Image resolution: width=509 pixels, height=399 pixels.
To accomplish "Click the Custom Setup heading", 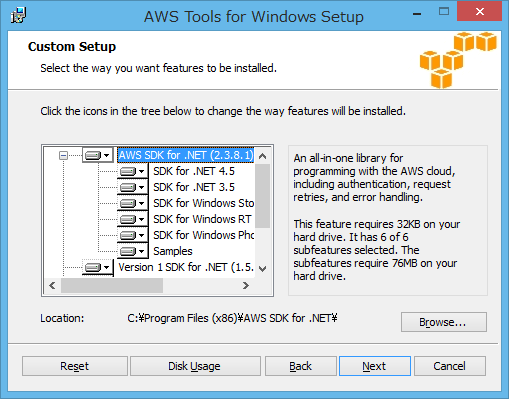I will (x=72, y=47).
